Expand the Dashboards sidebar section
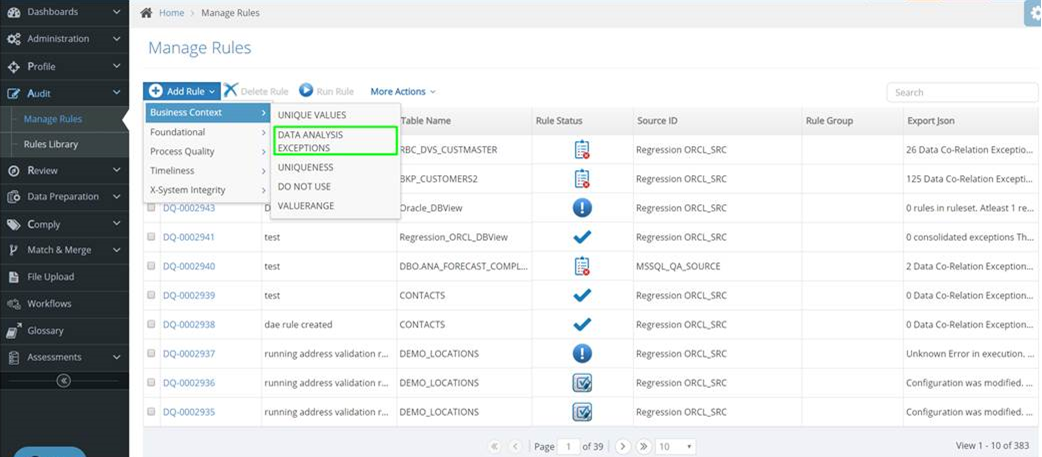 [116, 12]
